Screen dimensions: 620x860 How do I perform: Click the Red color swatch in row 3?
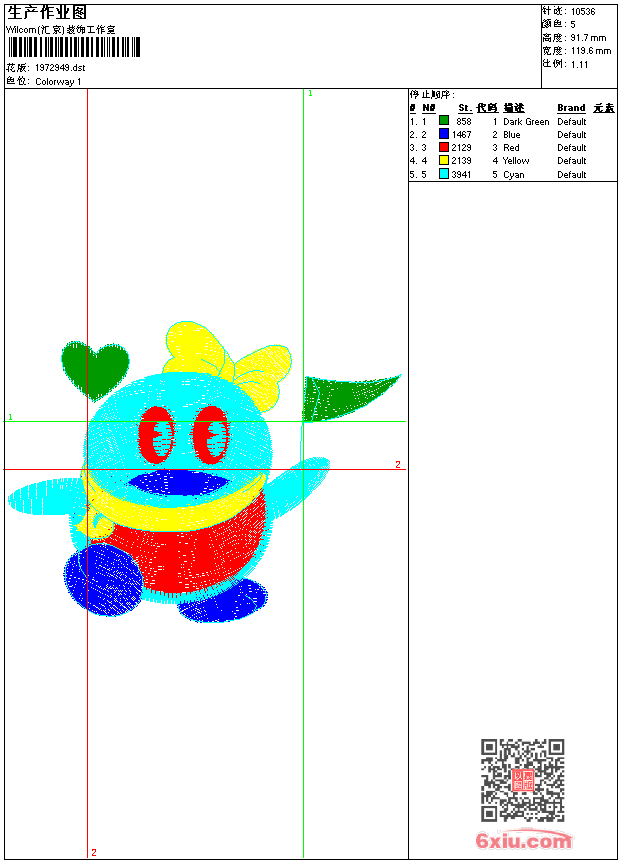tap(444, 147)
